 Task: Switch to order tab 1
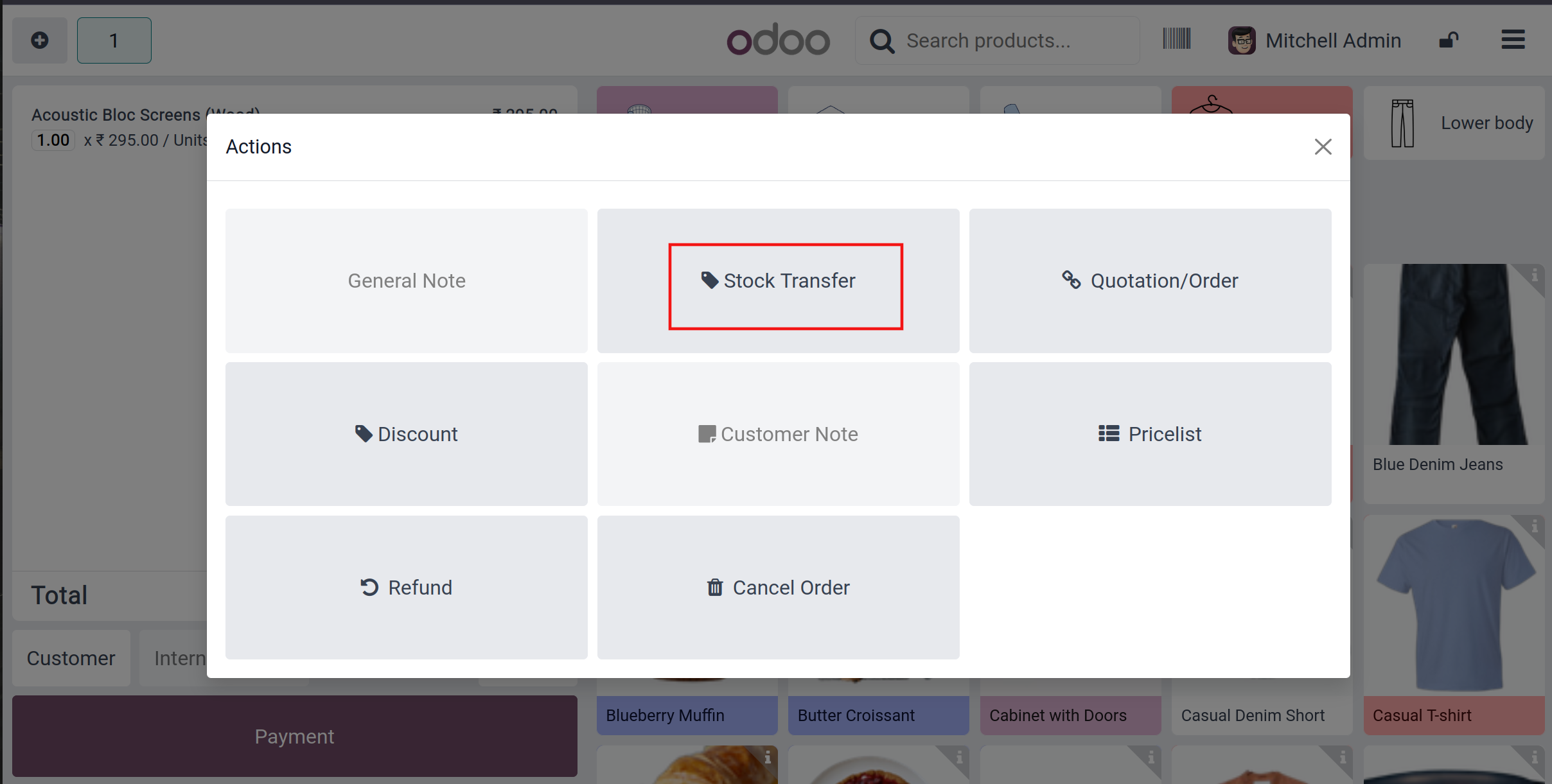click(114, 40)
